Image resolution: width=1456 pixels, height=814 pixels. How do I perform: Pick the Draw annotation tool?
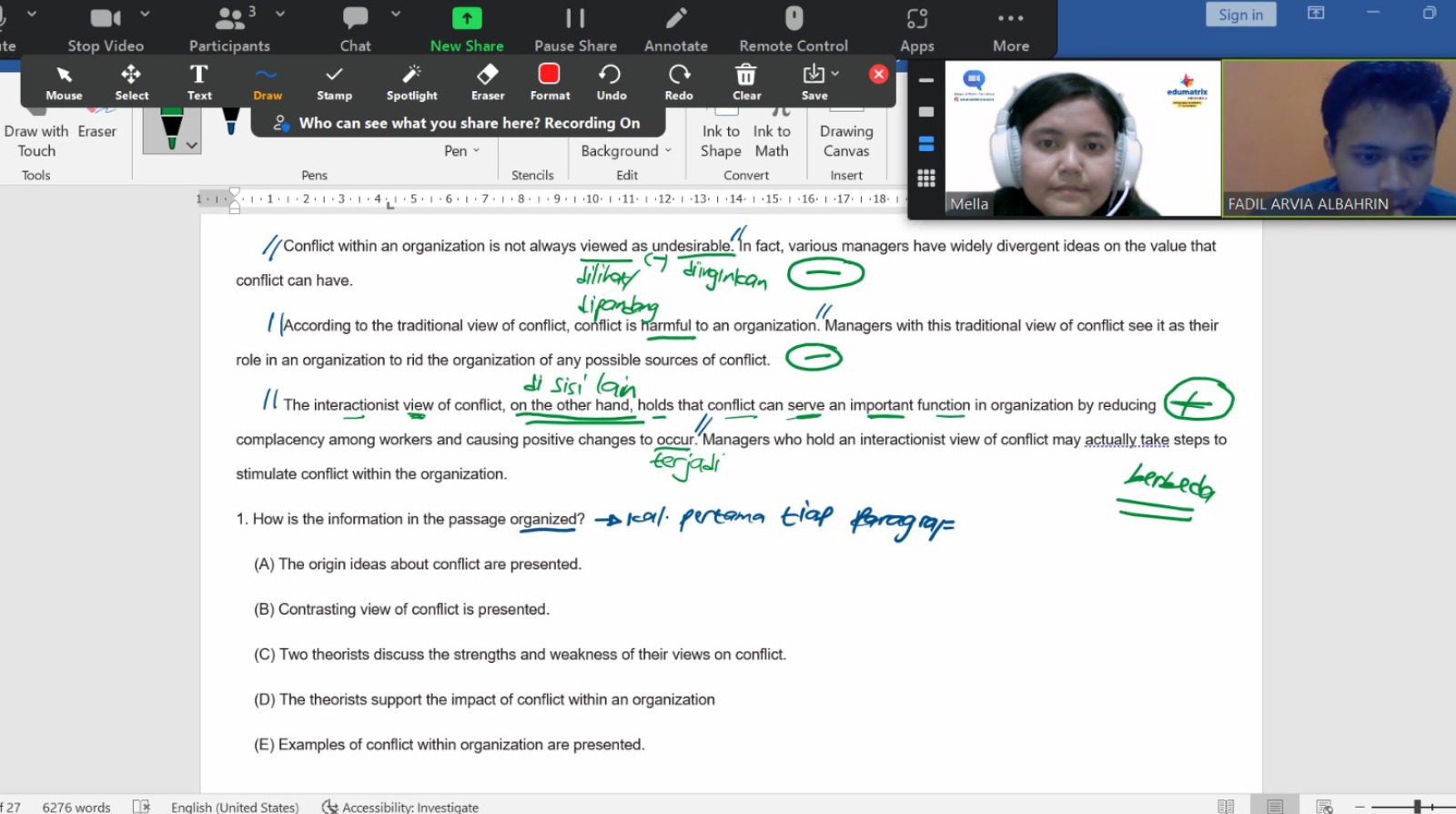[268, 82]
